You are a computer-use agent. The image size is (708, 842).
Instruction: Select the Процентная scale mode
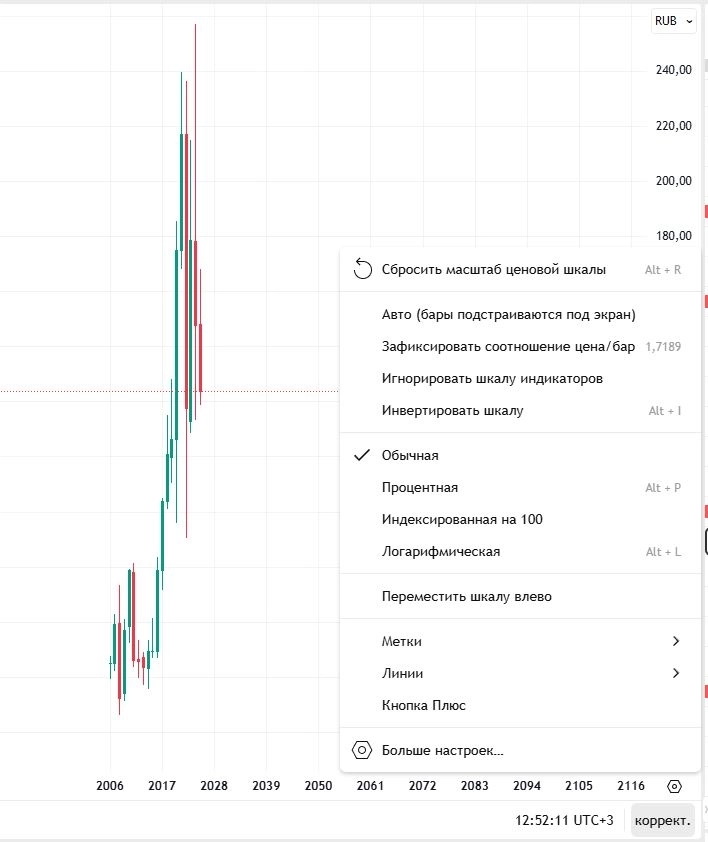click(x=420, y=487)
